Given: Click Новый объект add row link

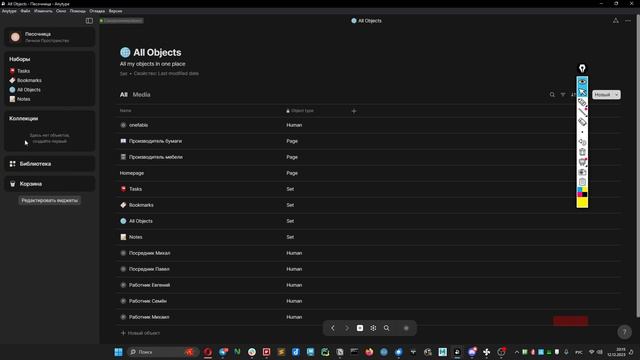Looking at the screenshot, I should pyautogui.click(x=140, y=333).
